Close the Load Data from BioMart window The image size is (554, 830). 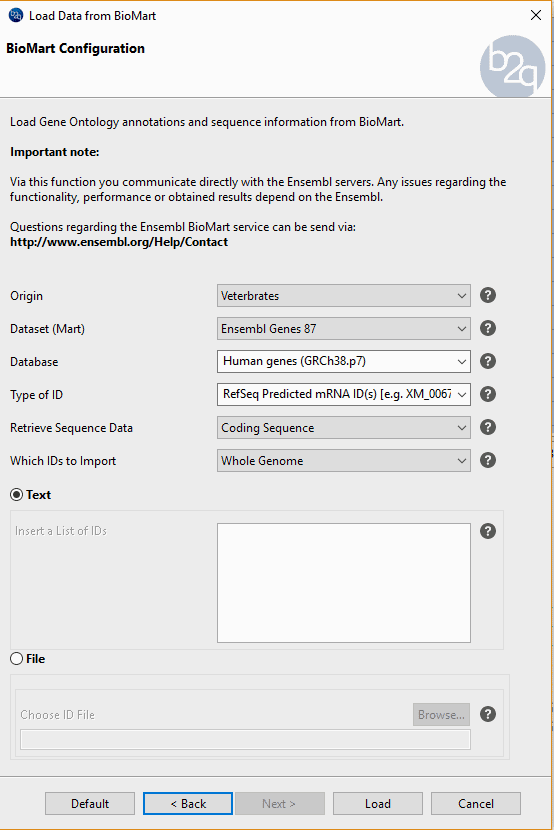(536, 15)
